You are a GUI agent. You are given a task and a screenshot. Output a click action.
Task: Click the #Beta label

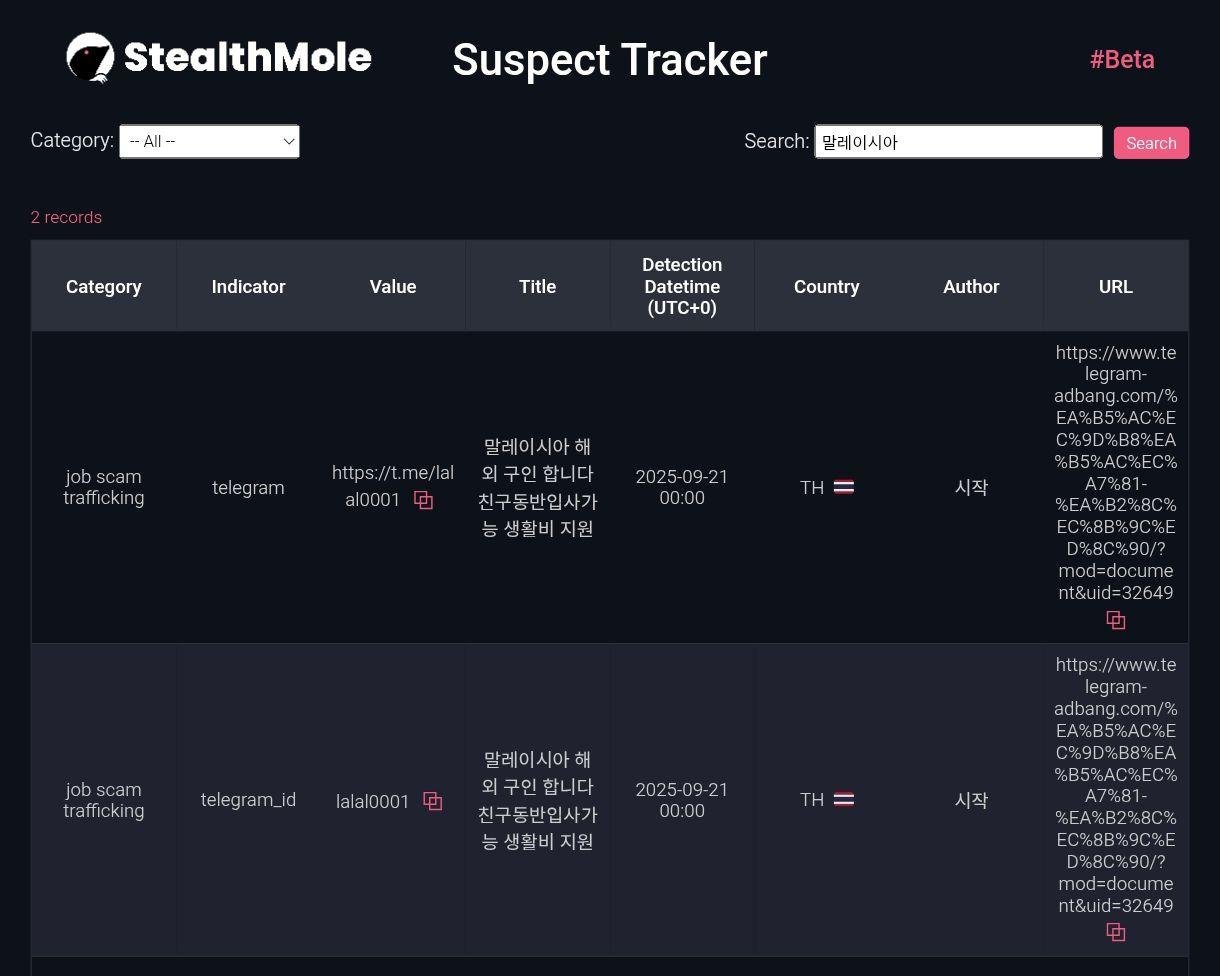pos(1122,60)
